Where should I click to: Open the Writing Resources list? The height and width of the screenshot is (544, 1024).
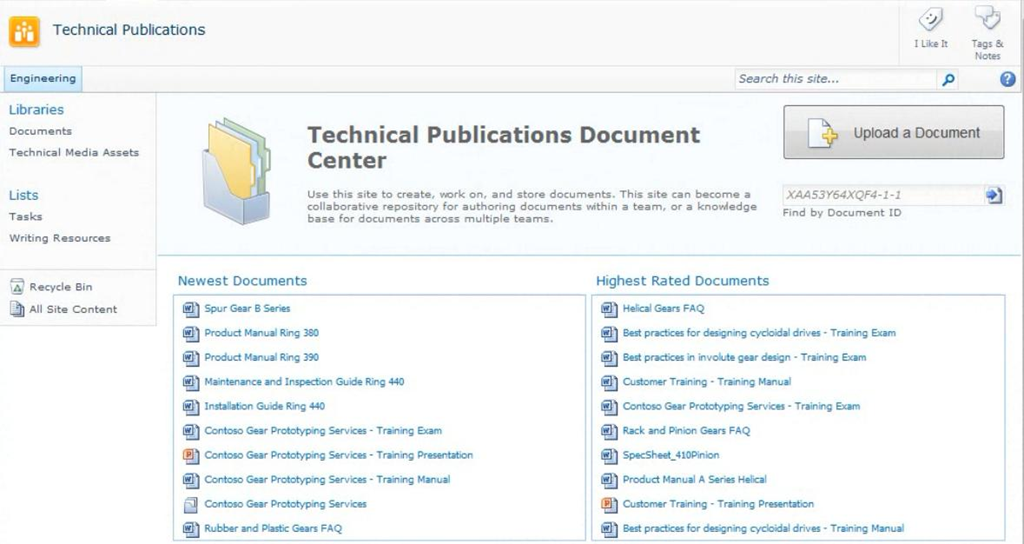point(59,238)
